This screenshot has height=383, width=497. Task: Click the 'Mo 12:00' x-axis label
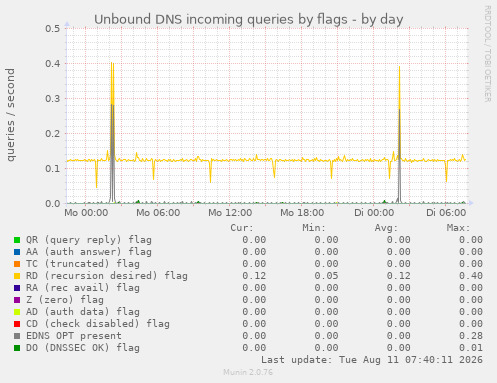point(230,213)
